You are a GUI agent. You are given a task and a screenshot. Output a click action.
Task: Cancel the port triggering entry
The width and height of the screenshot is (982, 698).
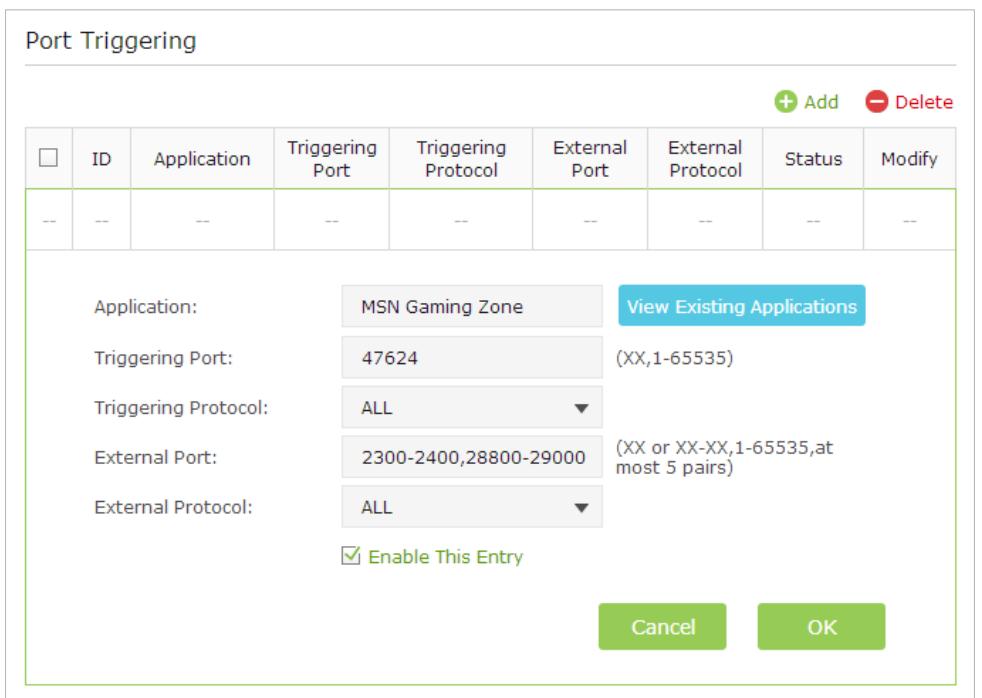coord(663,627)
